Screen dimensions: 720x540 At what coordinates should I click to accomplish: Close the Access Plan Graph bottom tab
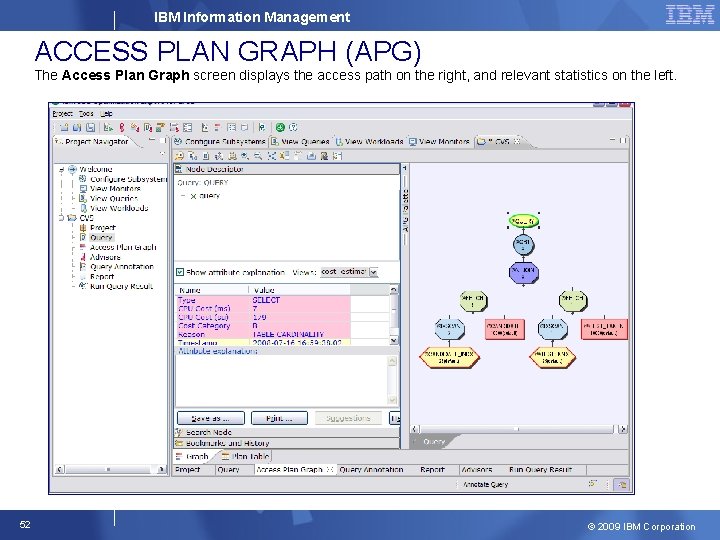(x=329, y=470)
